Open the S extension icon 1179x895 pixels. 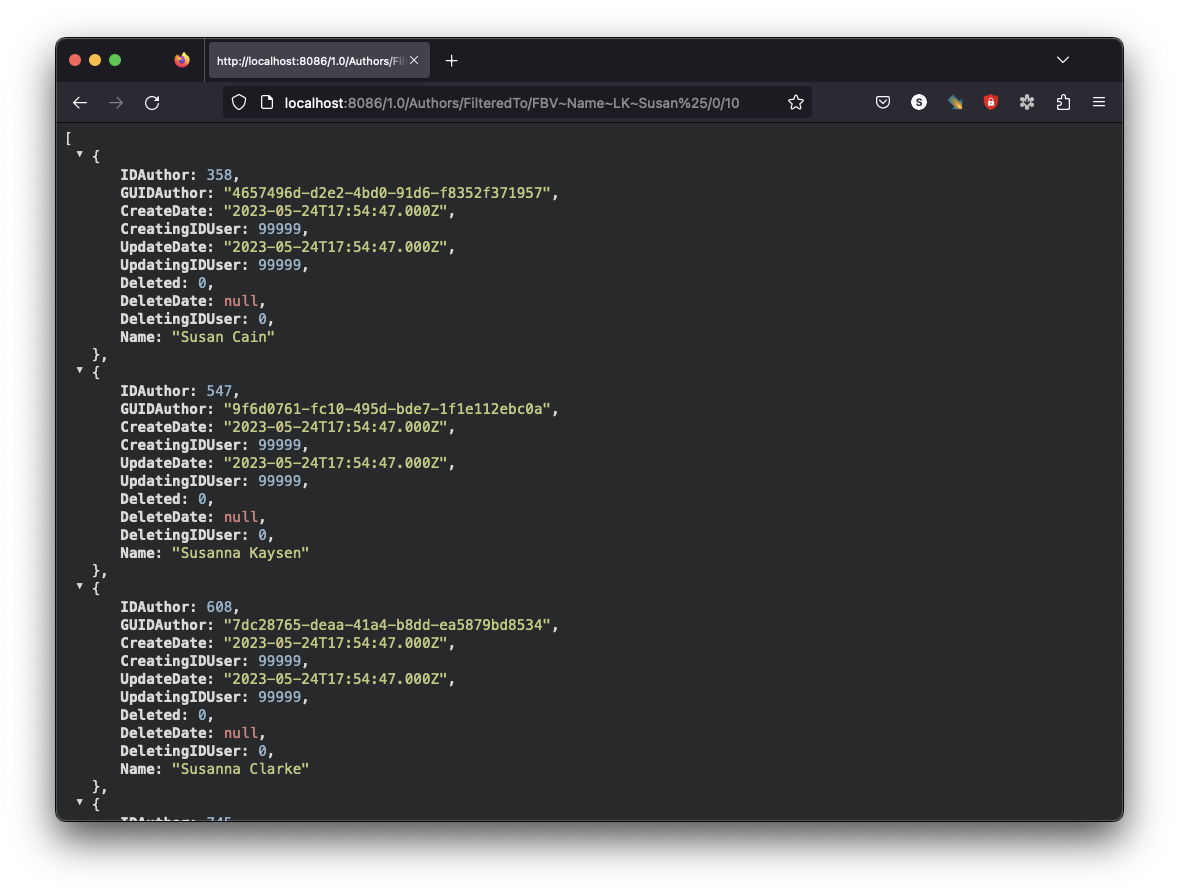click(919, 102)
